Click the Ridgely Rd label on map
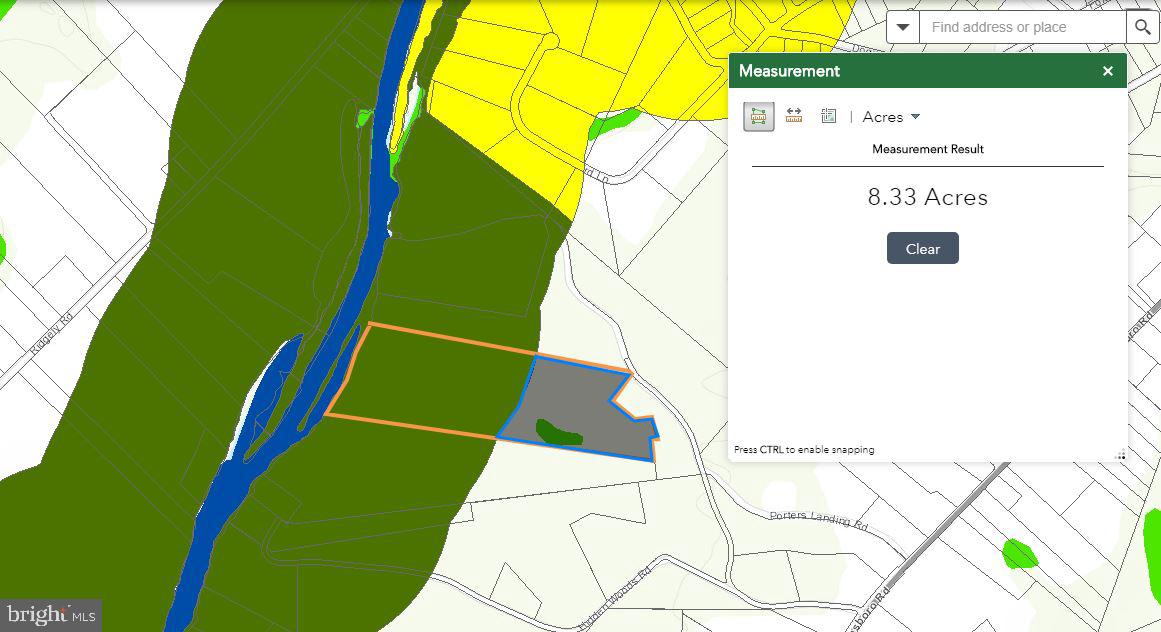 pos(51,335)
